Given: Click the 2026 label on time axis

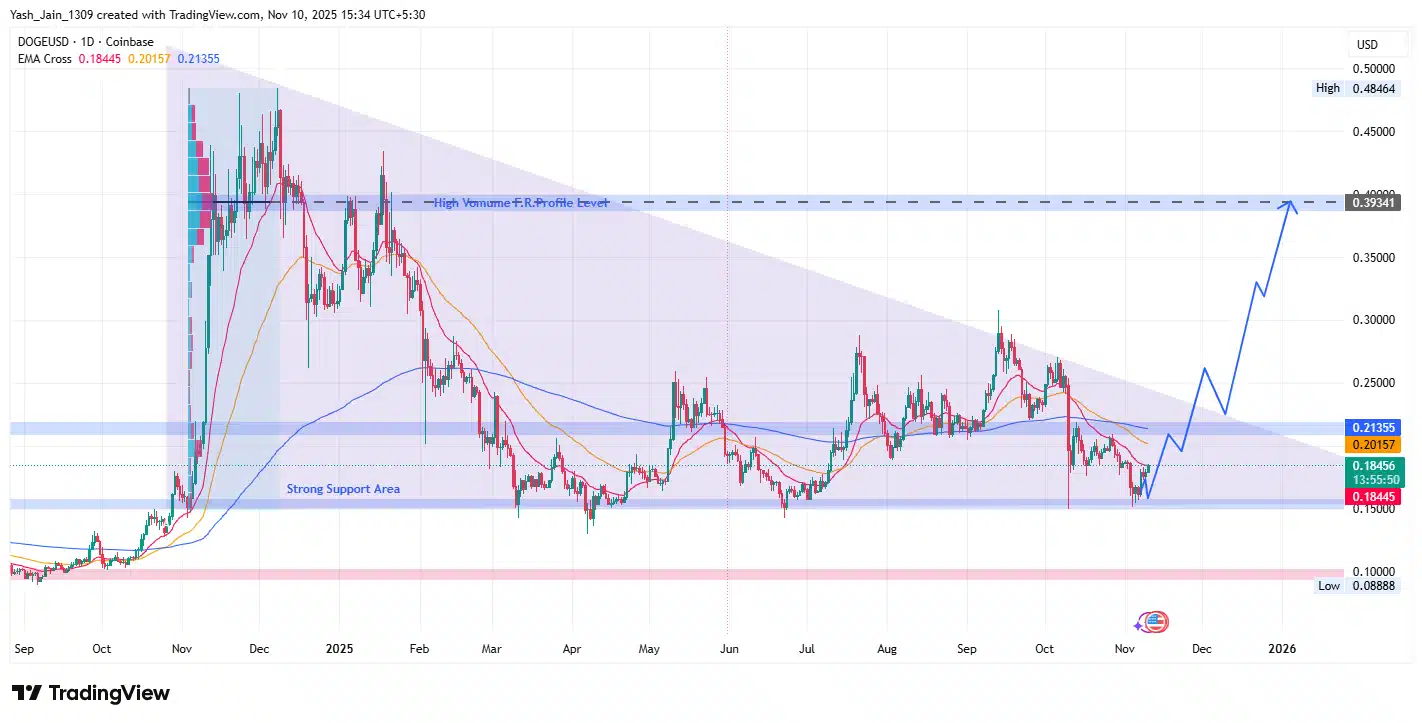Looking at the screenshot, I should [1281, 649].
